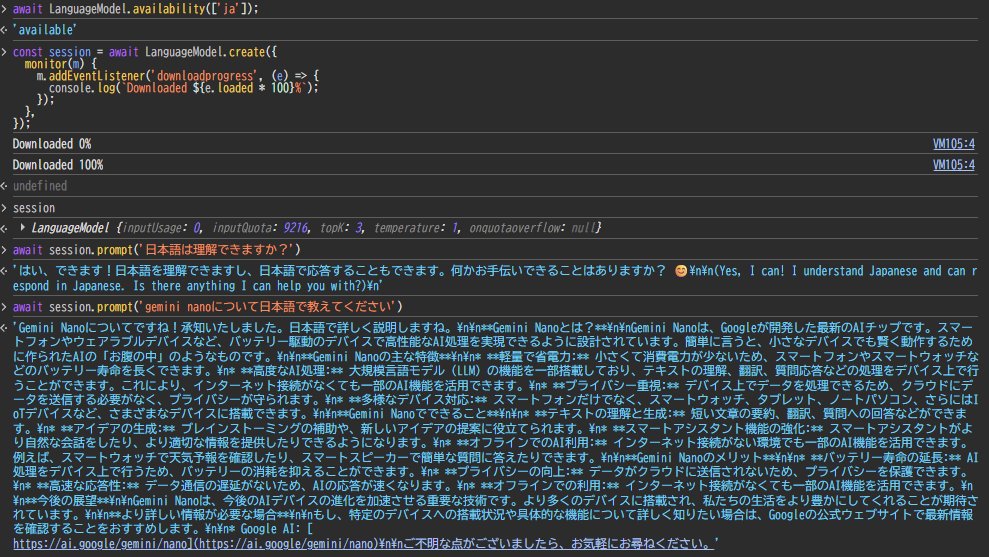Click input chevron before gemini nano prompt

[x=4, y=307]
